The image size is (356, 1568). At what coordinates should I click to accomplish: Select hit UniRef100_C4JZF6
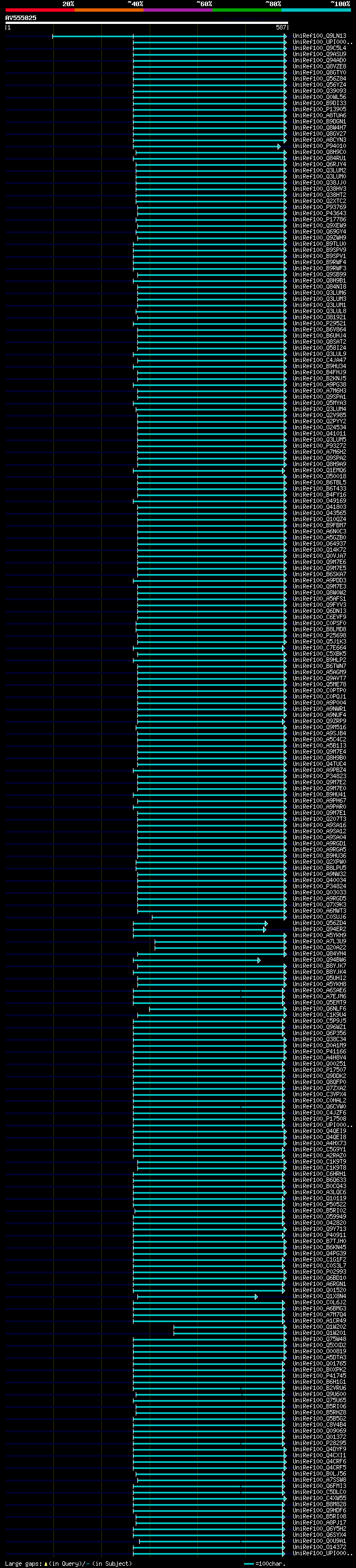319,1112
